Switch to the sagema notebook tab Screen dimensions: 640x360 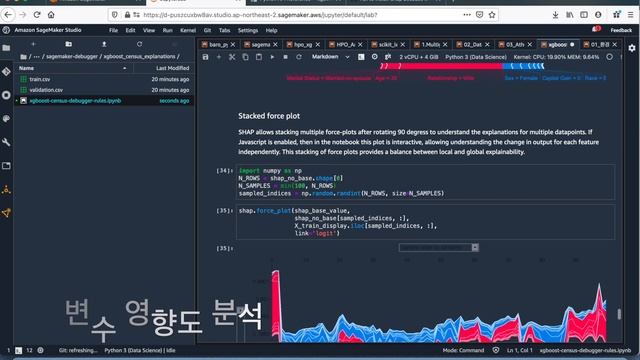(x=260, y=44)
